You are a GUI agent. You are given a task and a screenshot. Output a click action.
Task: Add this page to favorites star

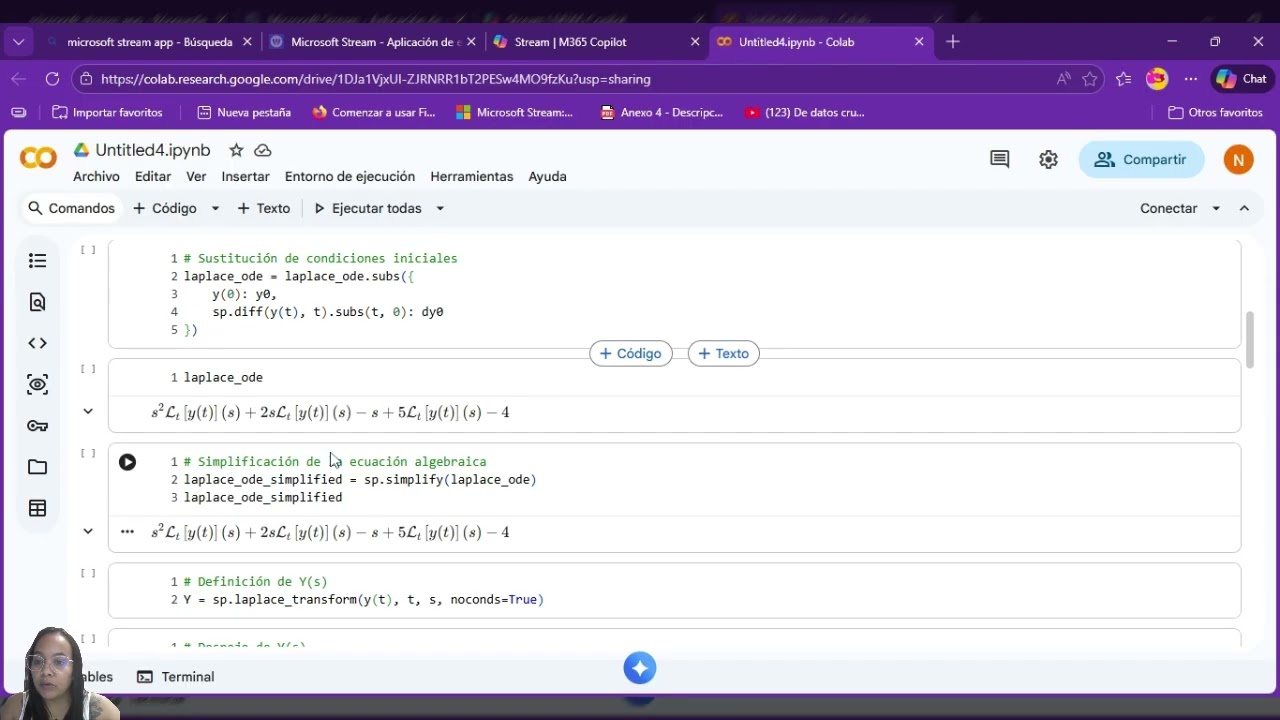(x=1090, y=79)
